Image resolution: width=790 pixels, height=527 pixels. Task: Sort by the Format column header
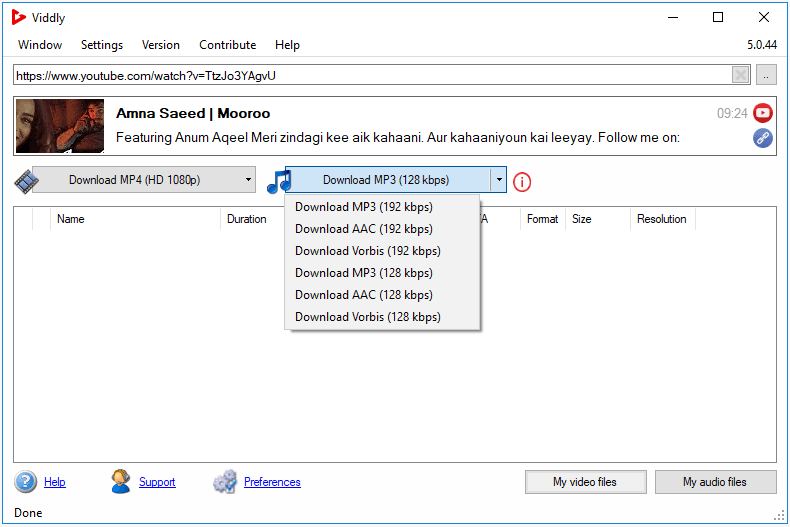click(x=543, y=219)
